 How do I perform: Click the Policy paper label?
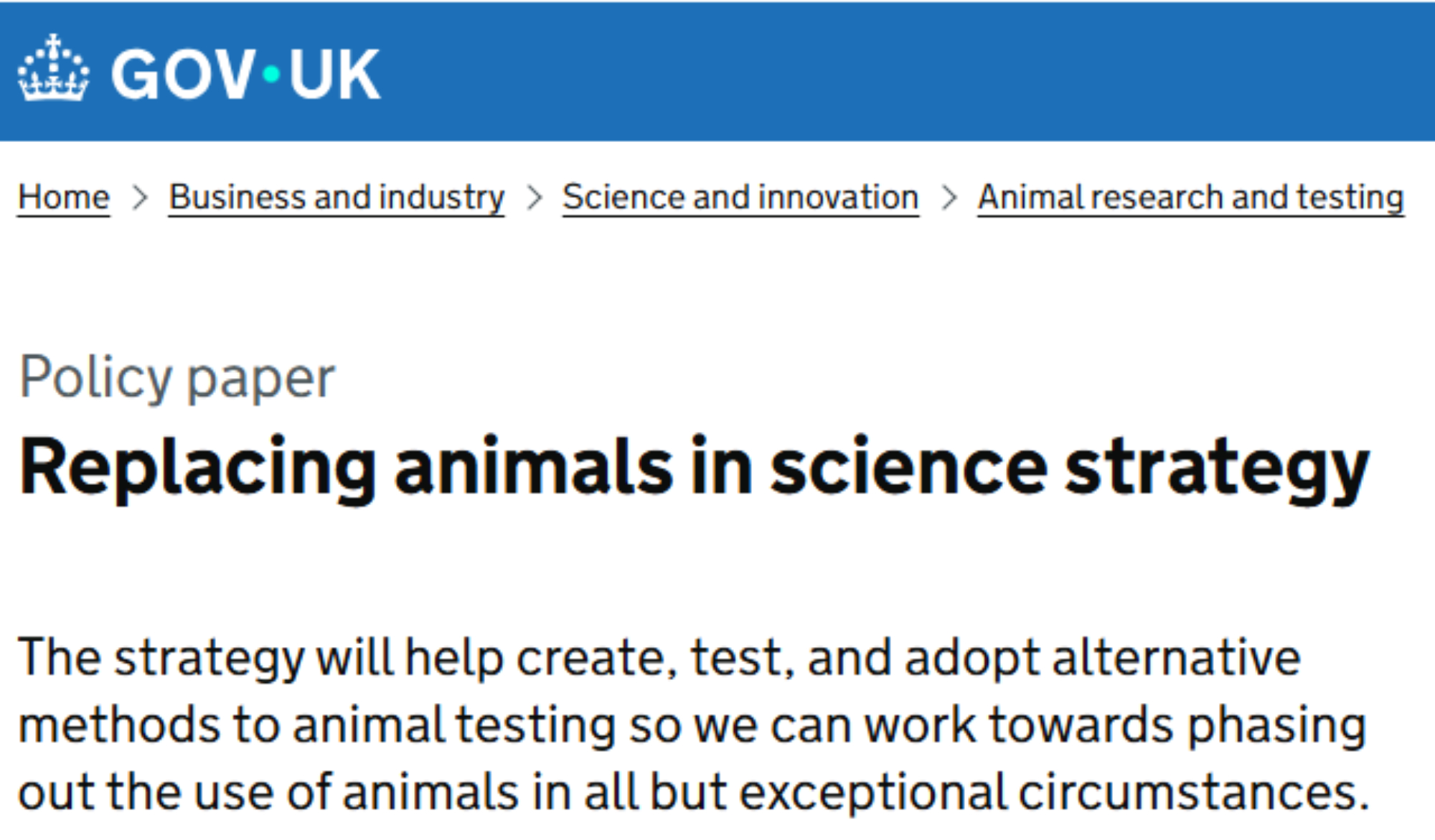tap(177, 377)
